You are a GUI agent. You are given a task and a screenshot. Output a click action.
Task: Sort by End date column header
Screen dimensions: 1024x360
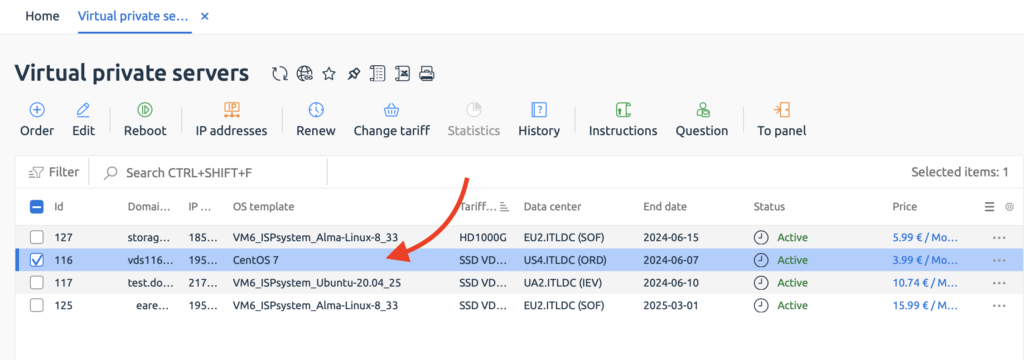(665, 206)
